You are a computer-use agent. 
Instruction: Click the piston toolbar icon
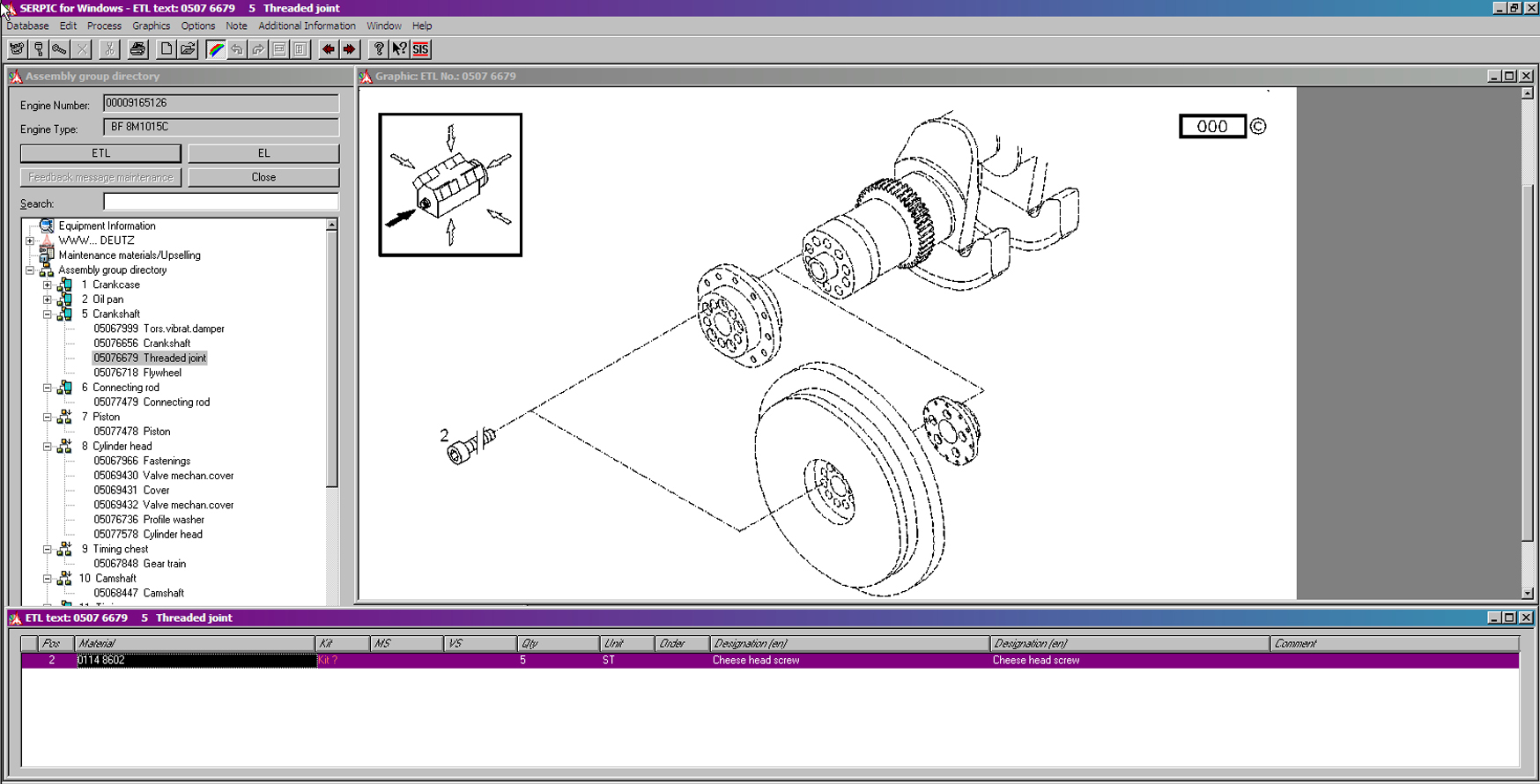[x=39, y=49]
